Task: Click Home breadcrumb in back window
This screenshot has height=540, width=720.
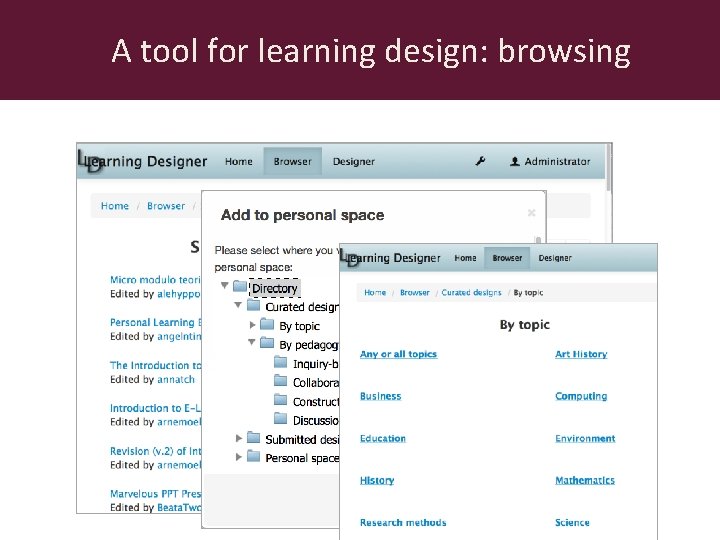Action: pos(115,206)
